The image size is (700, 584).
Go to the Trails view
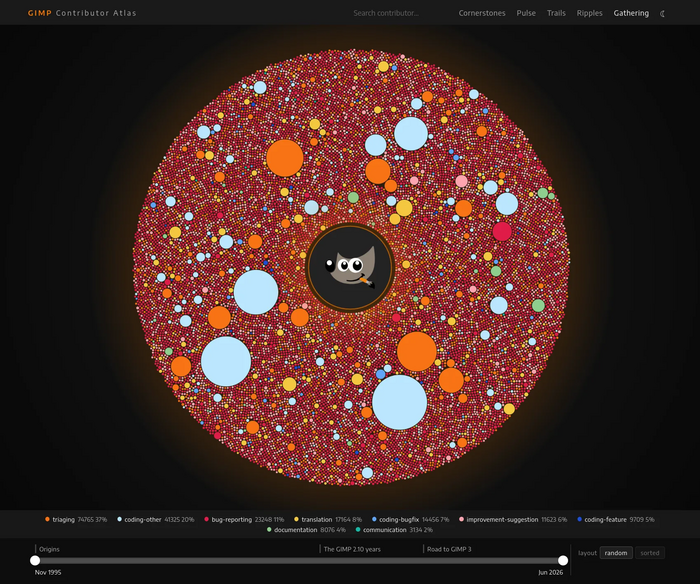(556, 13)
